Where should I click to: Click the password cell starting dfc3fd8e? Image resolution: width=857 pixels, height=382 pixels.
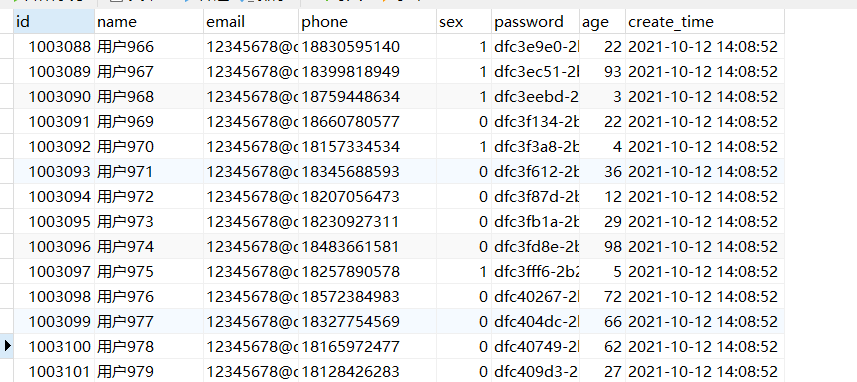(x=535, y=246)
